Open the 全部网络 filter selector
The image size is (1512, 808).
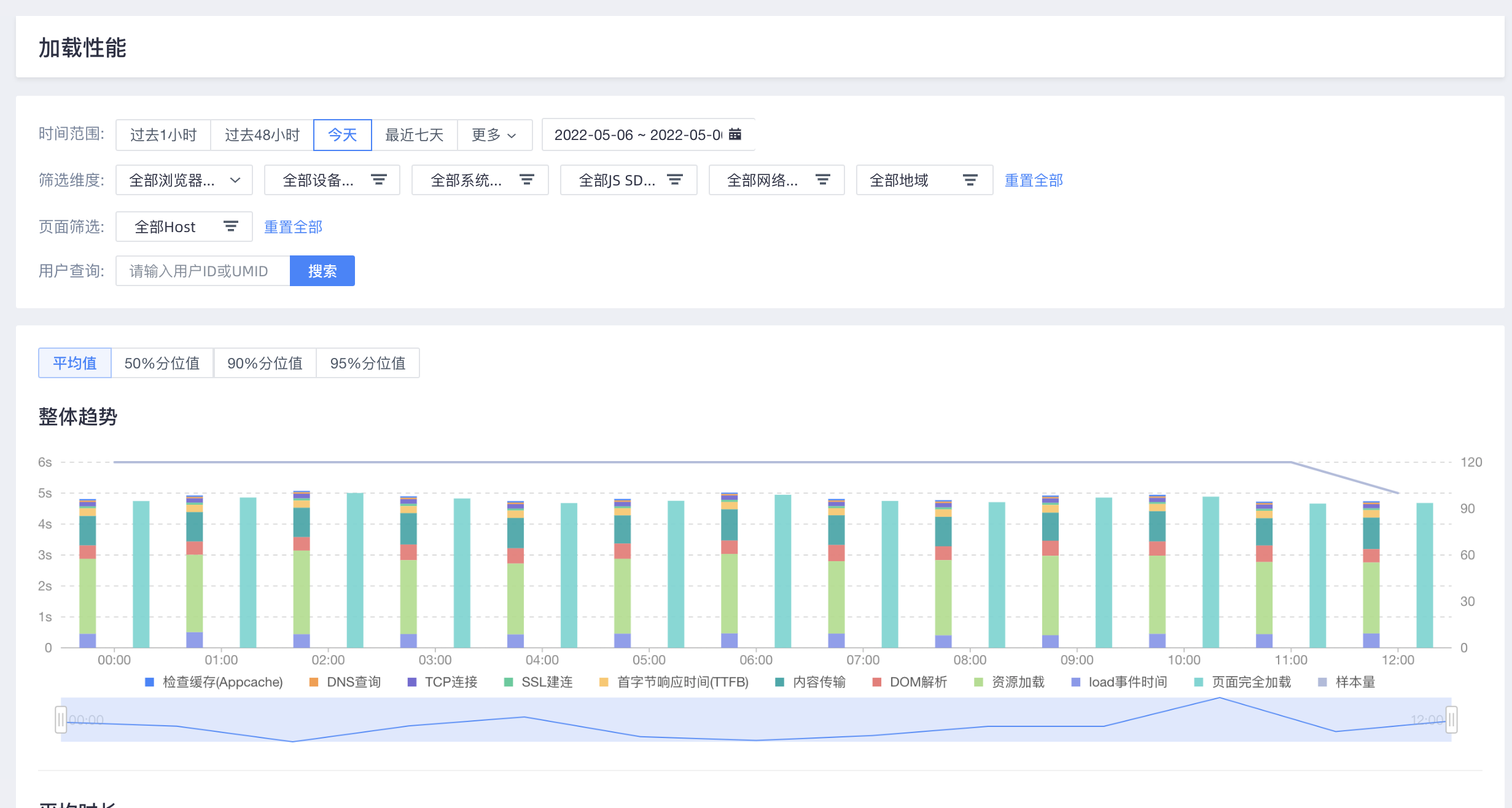click(x=777, y=180)
